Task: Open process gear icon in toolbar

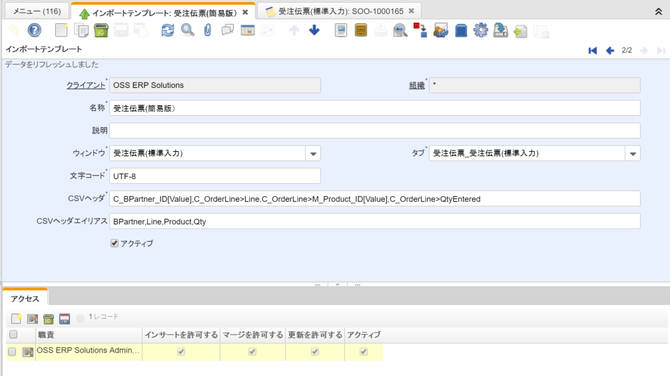Action: (481, 30)
